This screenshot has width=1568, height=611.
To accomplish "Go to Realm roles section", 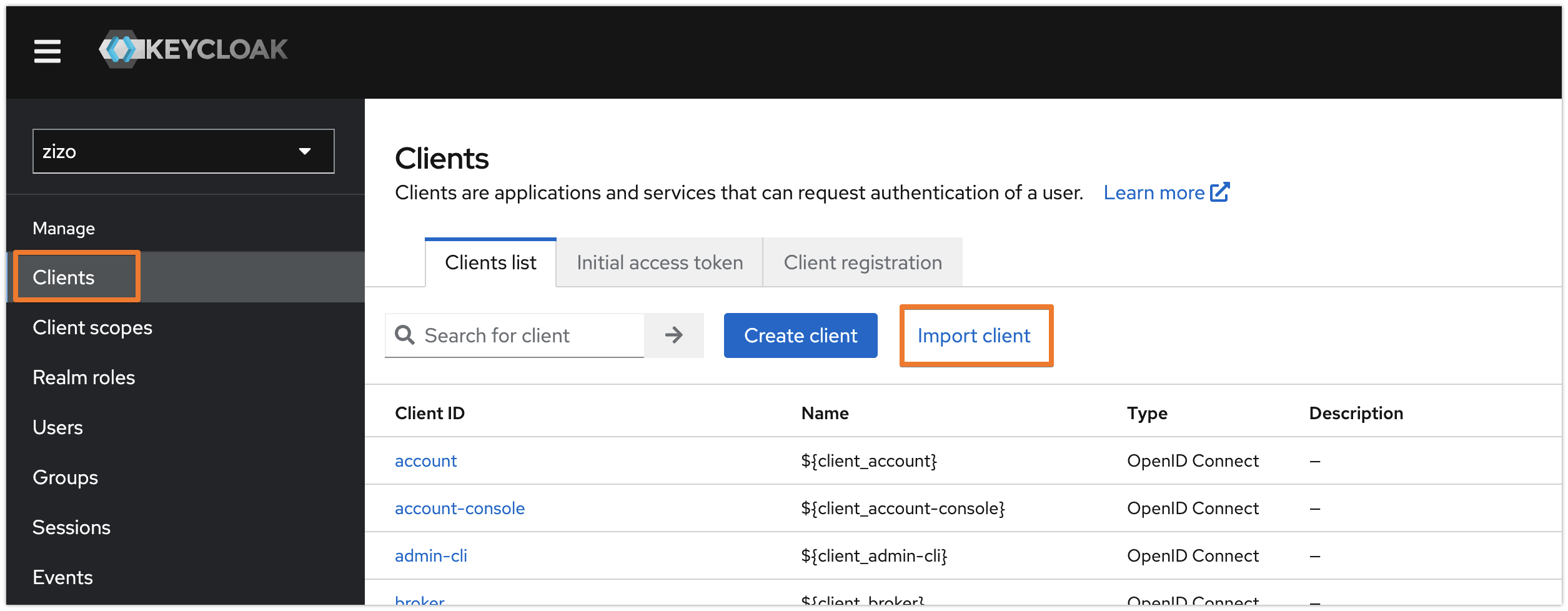I will 84,377.
